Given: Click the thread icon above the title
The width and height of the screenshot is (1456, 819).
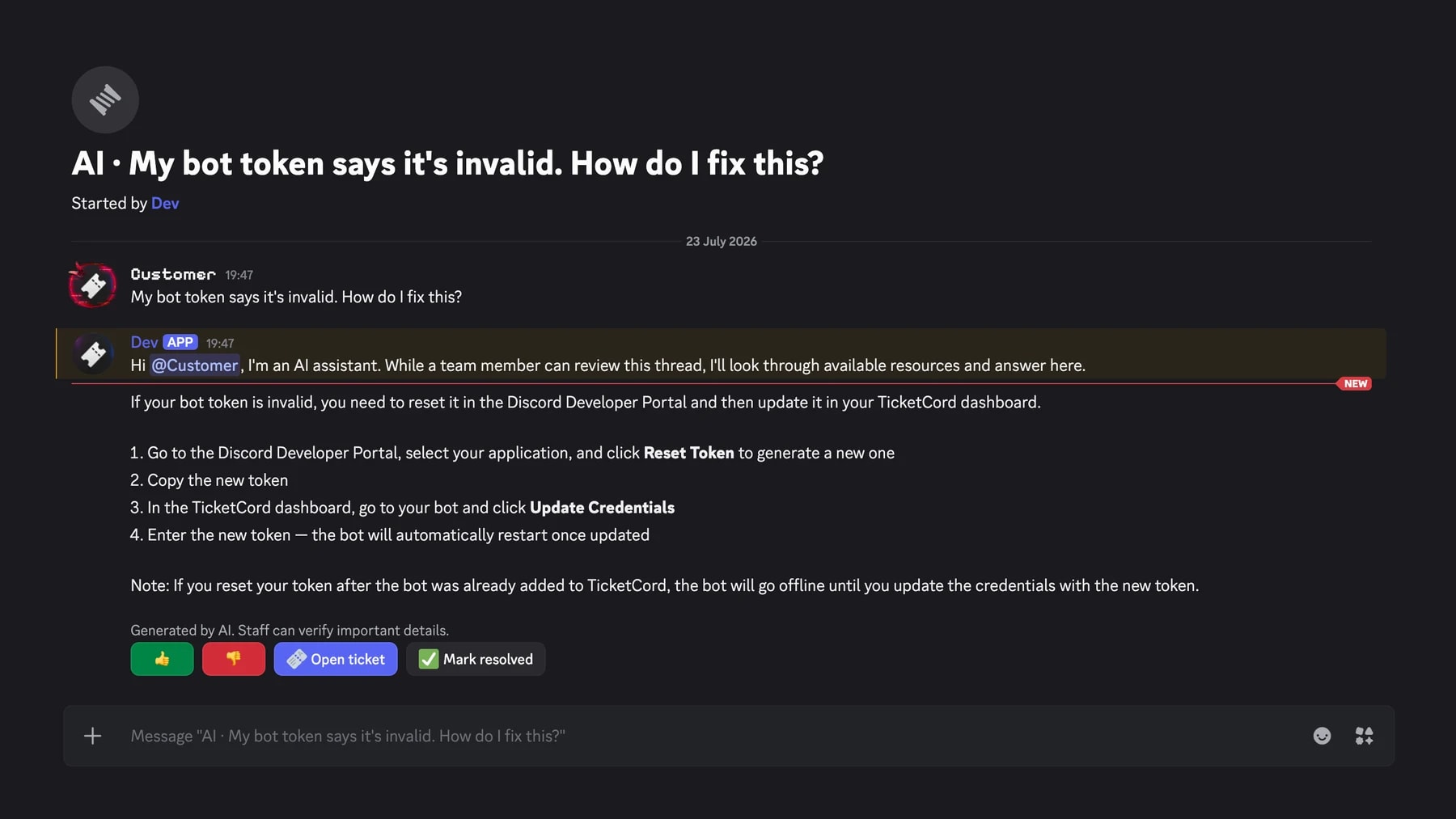Looking at the screenshot, I should tap(105, 100).
